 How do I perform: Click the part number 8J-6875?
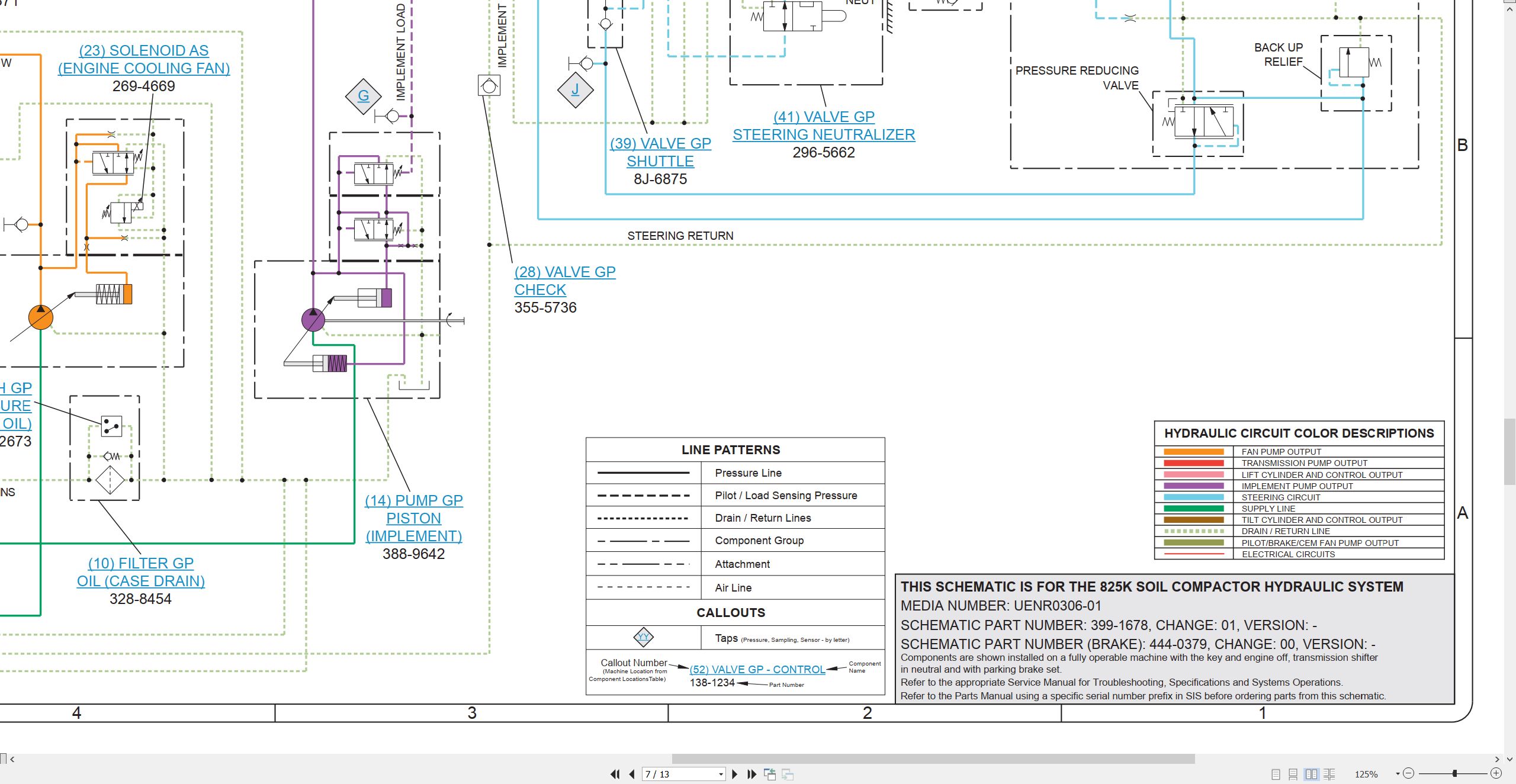tap(660, 179)
